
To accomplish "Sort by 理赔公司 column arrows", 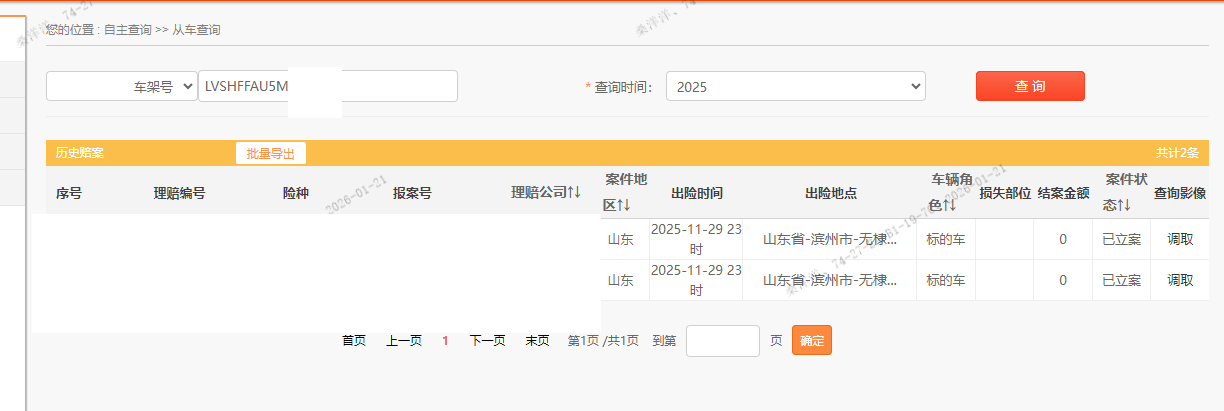I will 574,192.
